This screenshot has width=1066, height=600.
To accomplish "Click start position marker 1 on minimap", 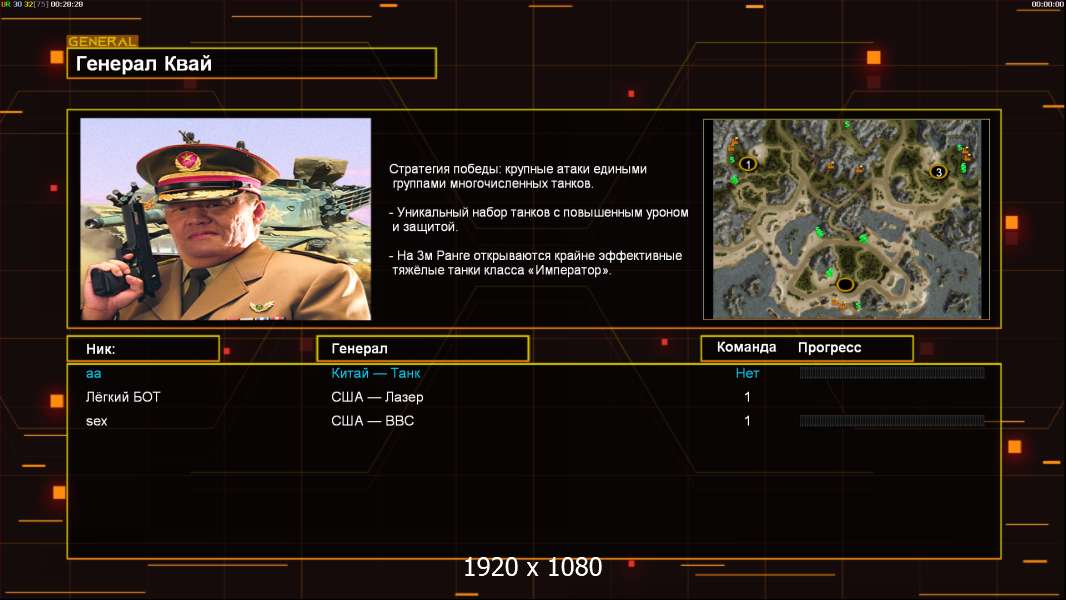I will [749, 164].
